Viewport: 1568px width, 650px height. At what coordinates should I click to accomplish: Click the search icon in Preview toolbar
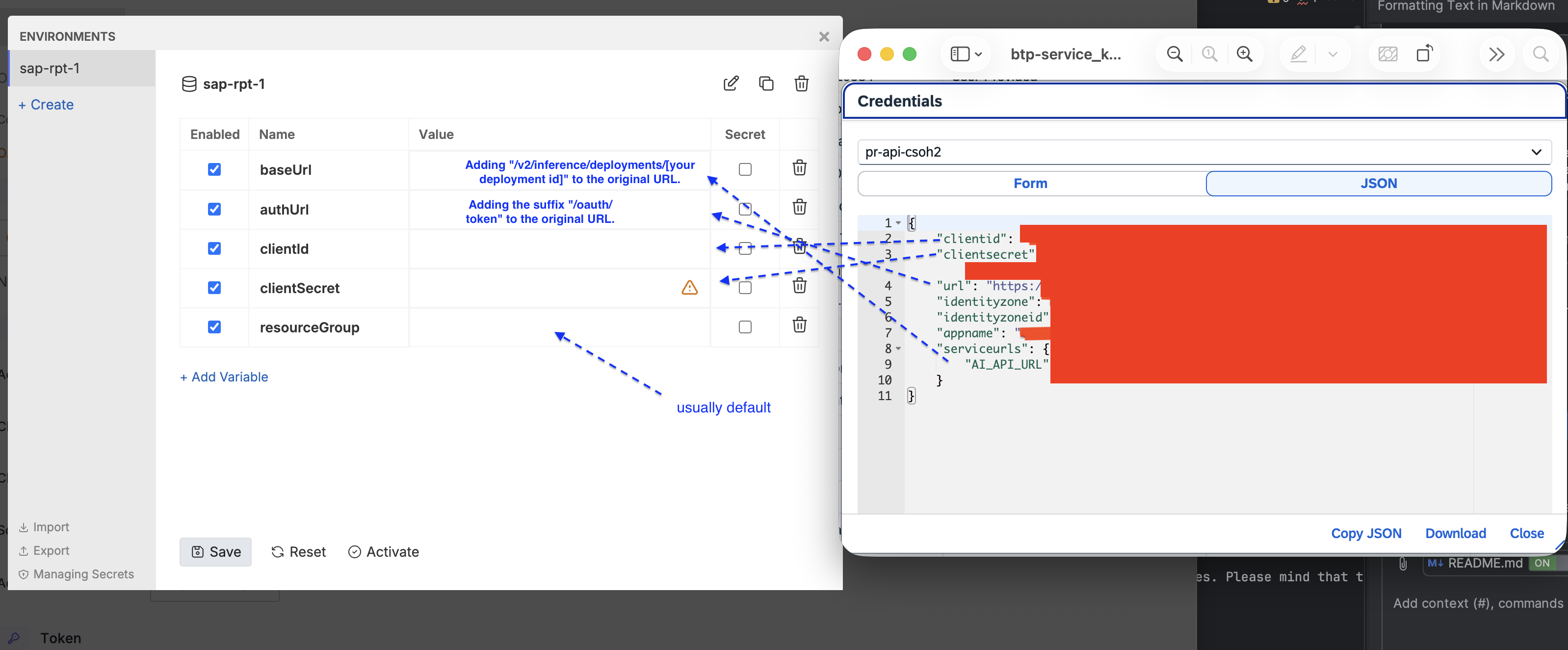1541,54
